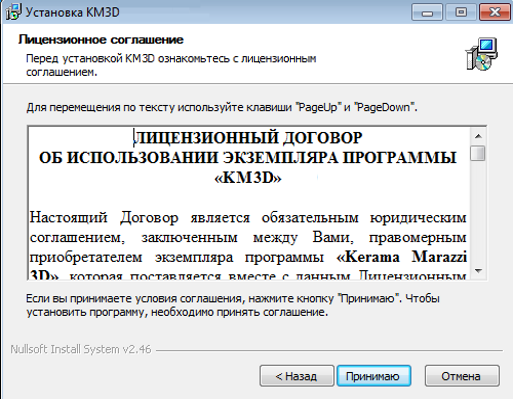Cancel installation with Отмена button

coord(462,376)
